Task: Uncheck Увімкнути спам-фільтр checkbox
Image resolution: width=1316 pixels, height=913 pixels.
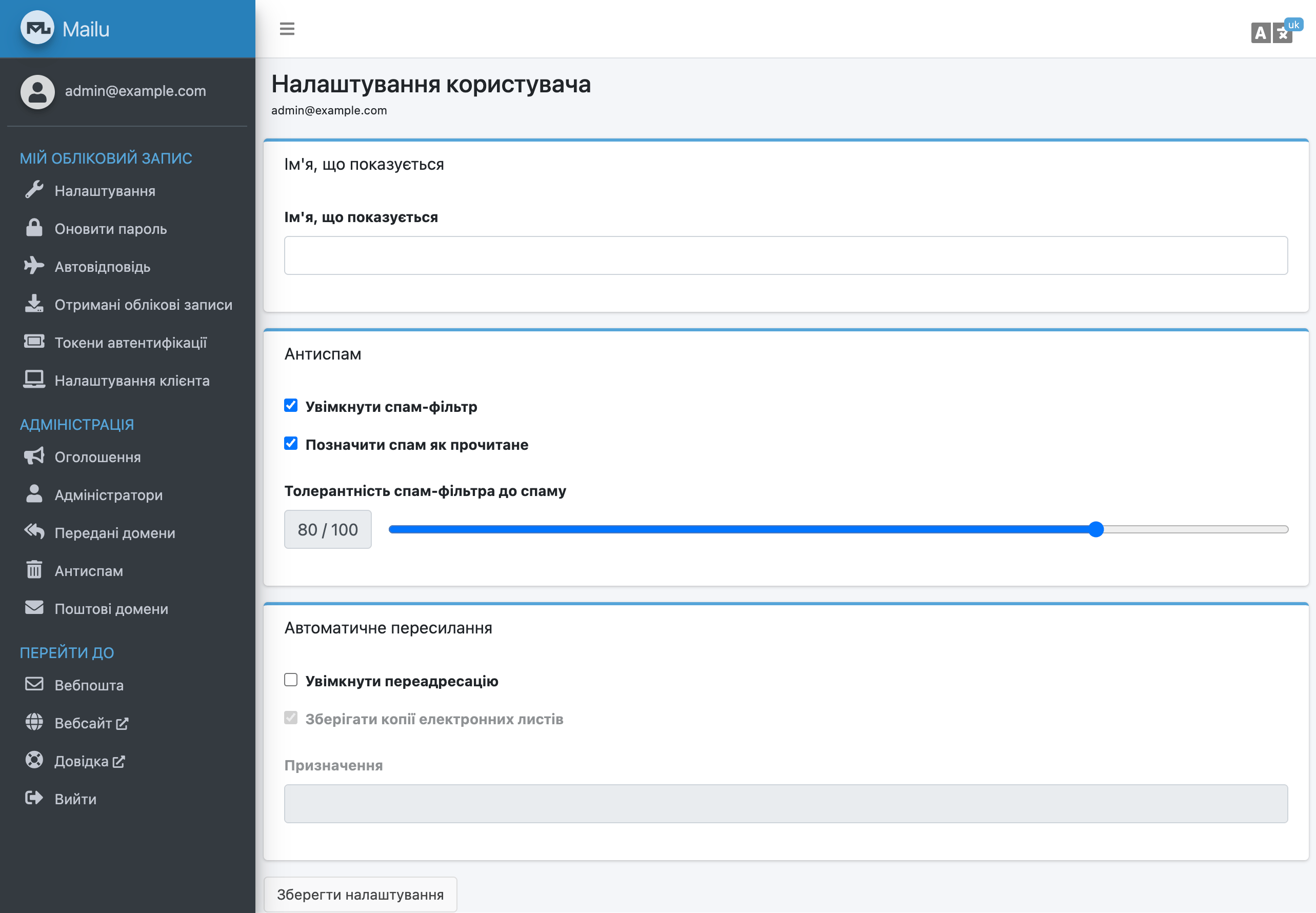Action: [x=291, y=406]
